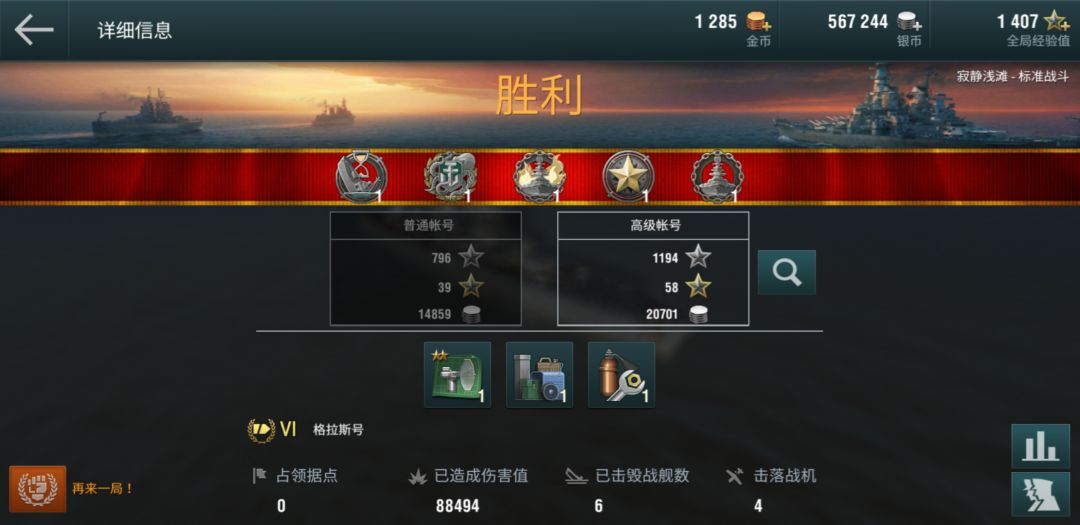Viewport: 1080px width, 525px height.
Task: Select the shield and laurel medal
Action: click(x=450, y=177)
